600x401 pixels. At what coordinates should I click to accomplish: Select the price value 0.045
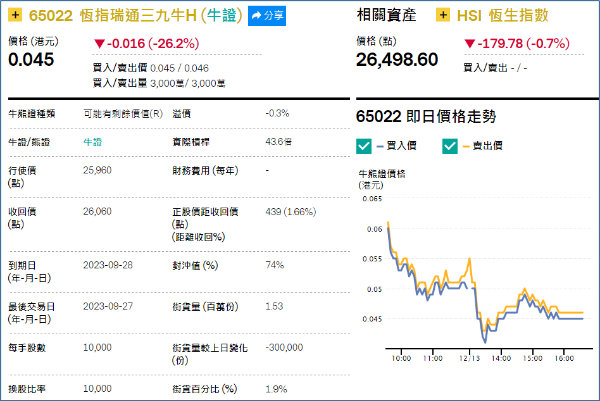[x=31, y=59]
